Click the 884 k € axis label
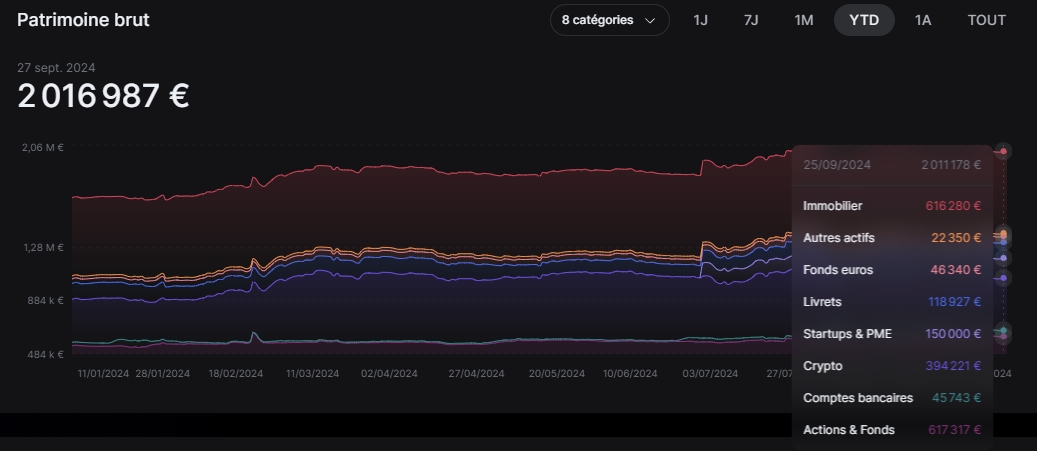 (x=45, y=301)
